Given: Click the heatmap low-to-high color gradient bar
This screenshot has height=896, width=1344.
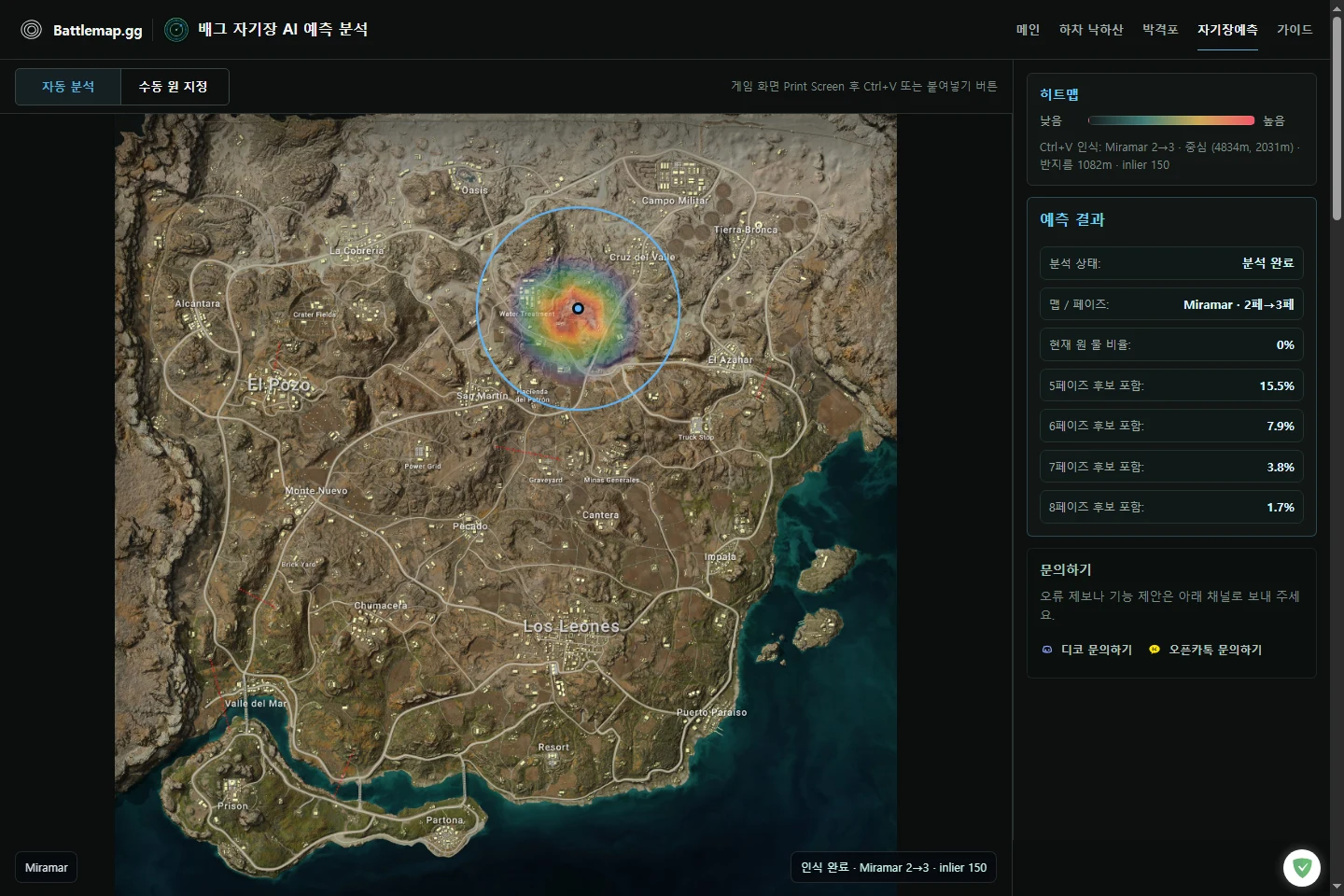Looking at the screenshot, I should pyautogui.click(x=1171, y=120).
